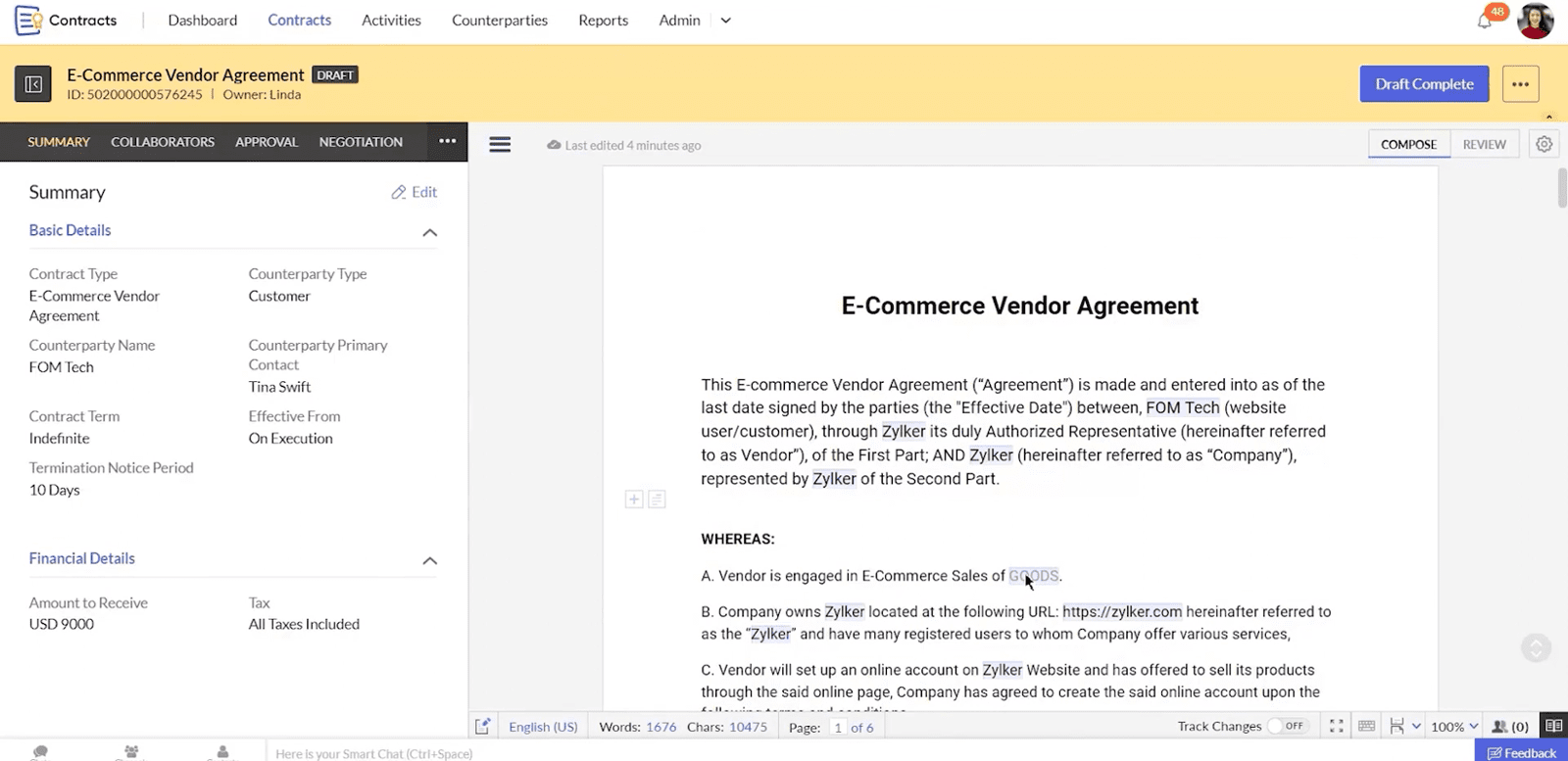Open document settings gear
Screen dimensions: 1568x761
point(1543,144)
